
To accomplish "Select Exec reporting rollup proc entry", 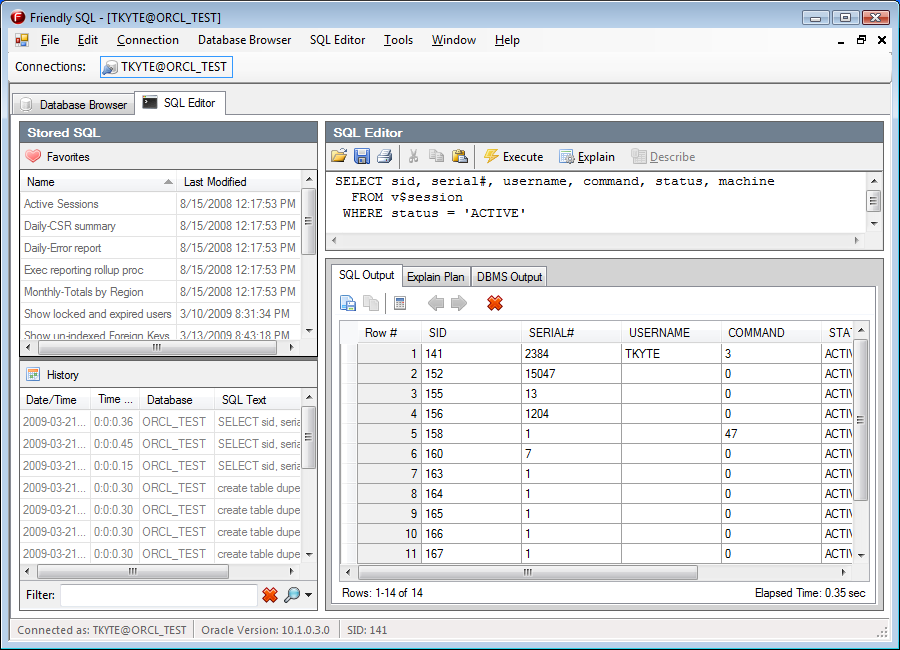I will [160, 270].
